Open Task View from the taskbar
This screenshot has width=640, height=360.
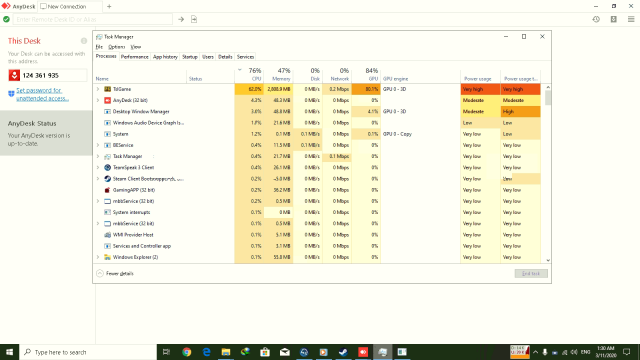(x=166, y=352)
